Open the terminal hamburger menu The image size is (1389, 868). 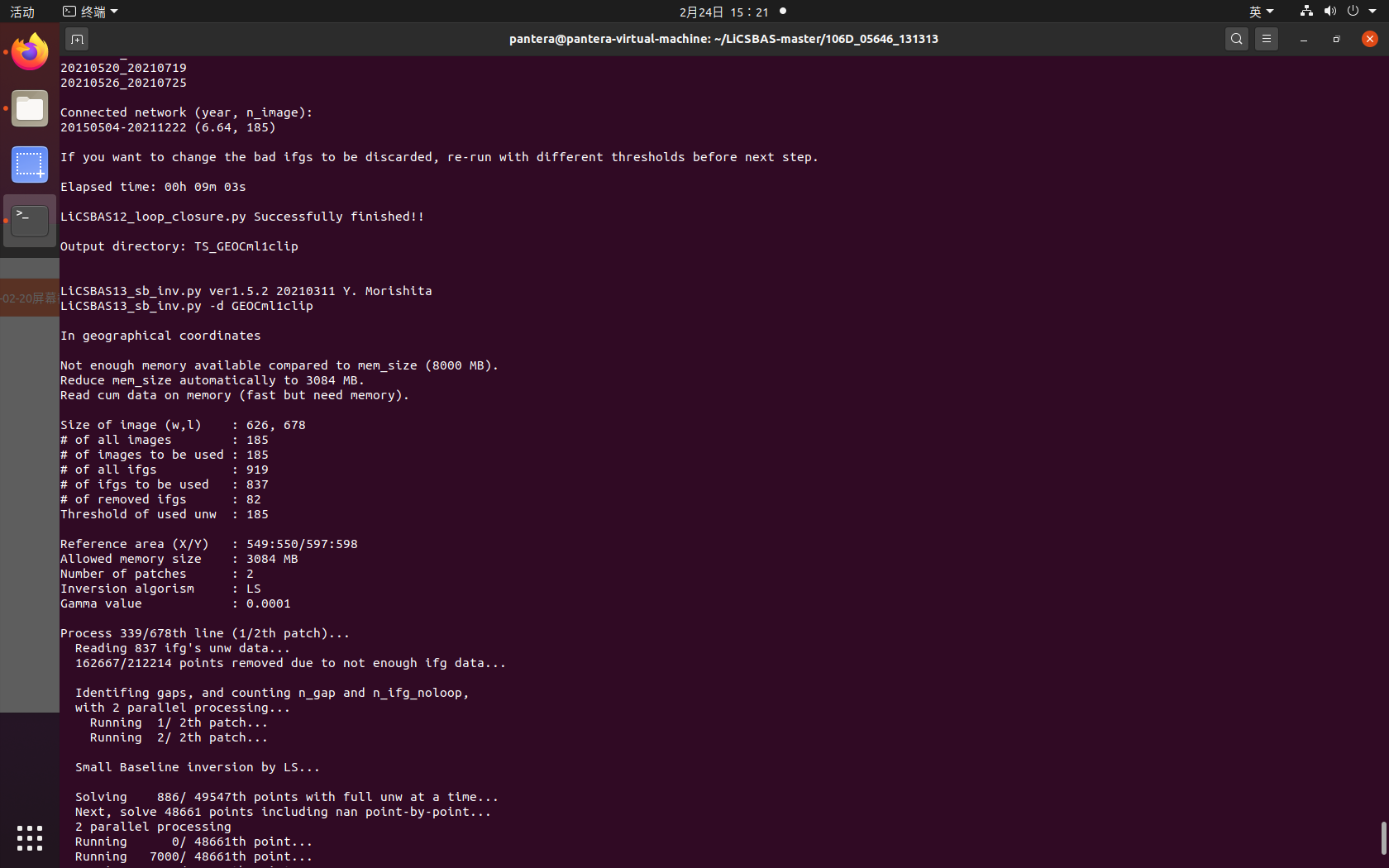1266,39
